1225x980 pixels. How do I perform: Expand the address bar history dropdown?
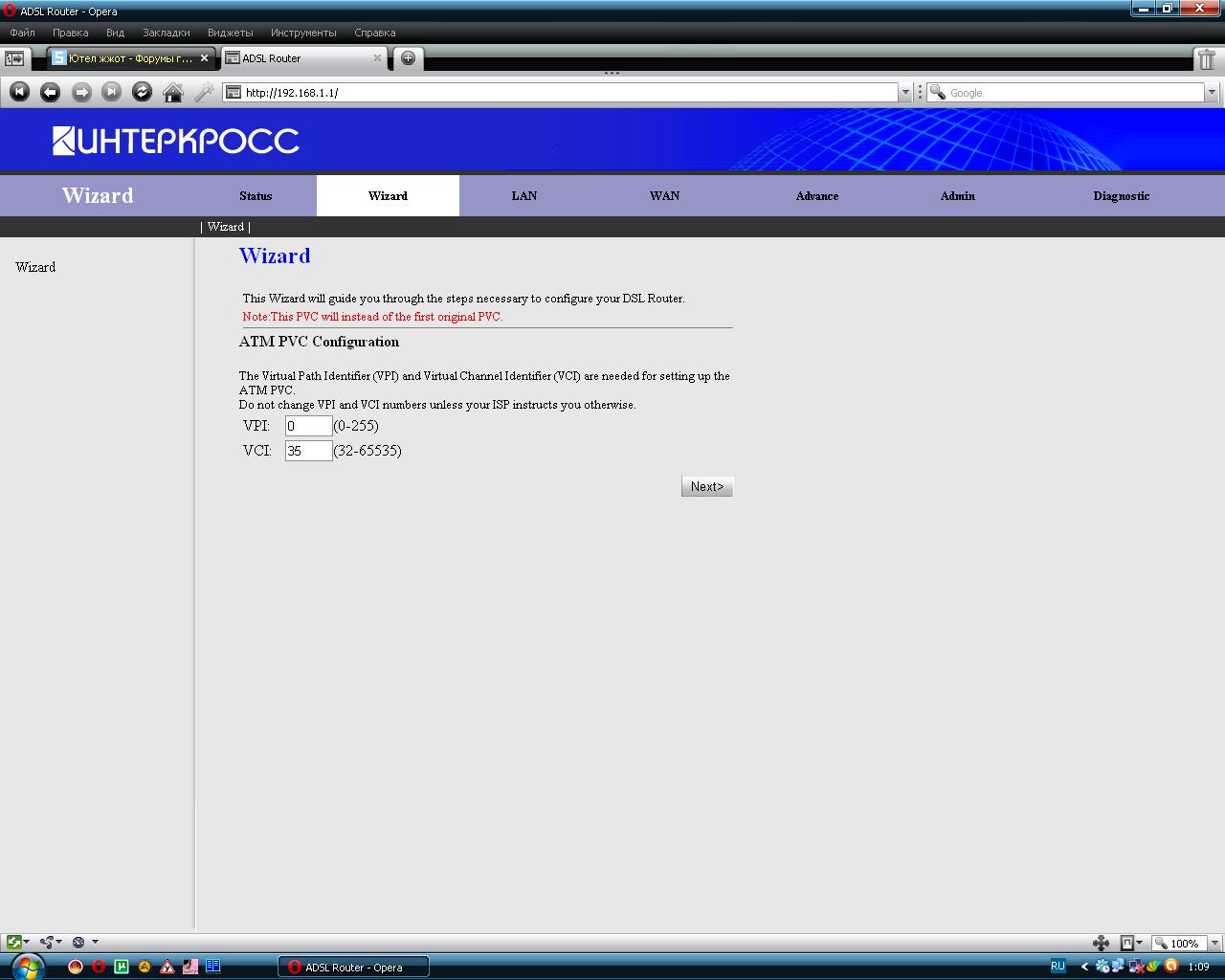click(x=905, y=93)
